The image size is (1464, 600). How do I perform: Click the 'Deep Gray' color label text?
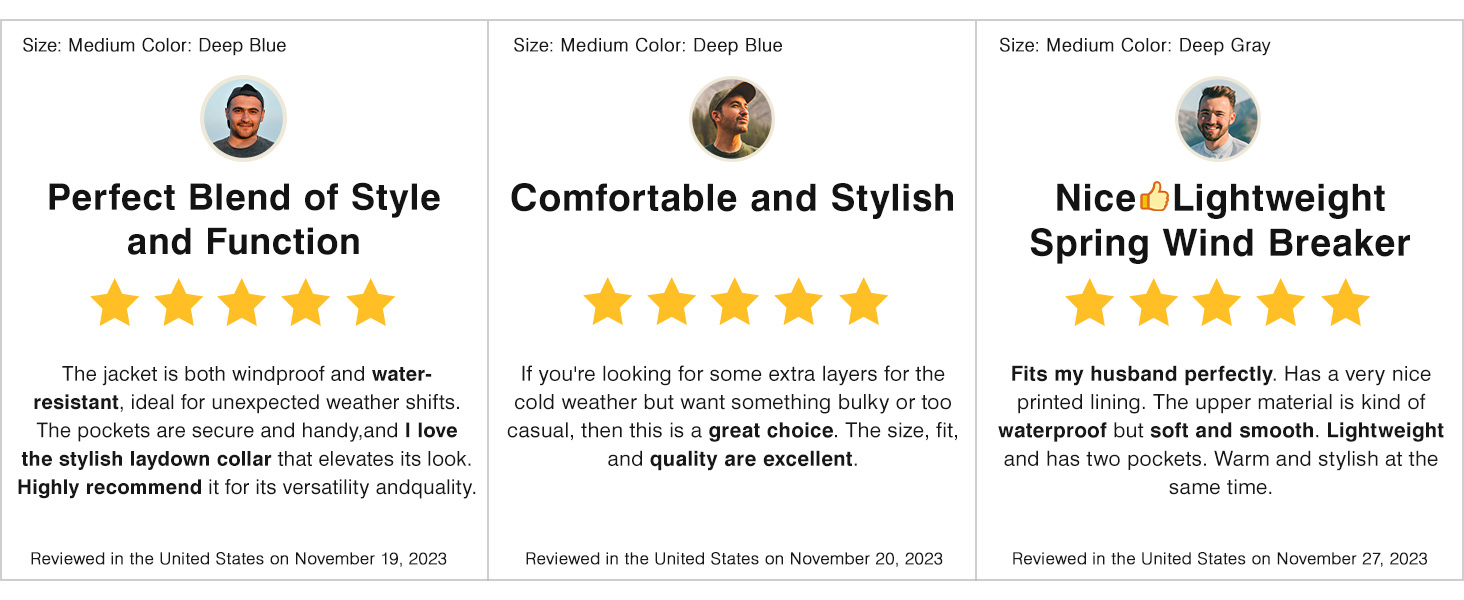point(1225,46)
